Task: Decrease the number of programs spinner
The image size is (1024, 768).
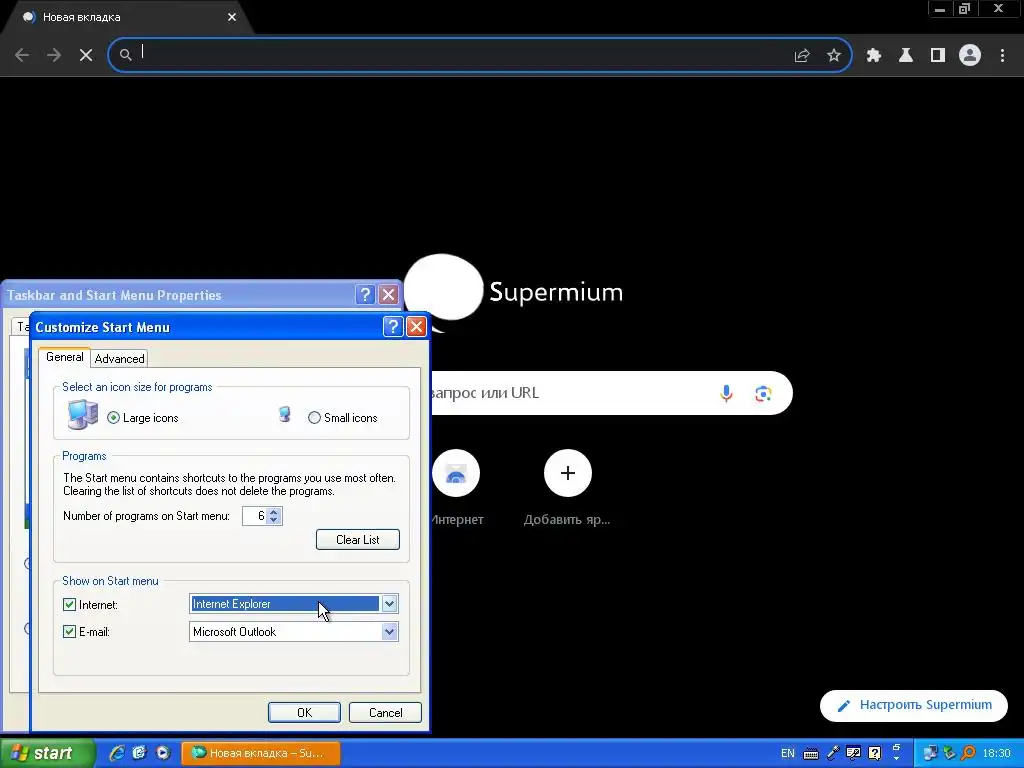Action: [274, 520]
